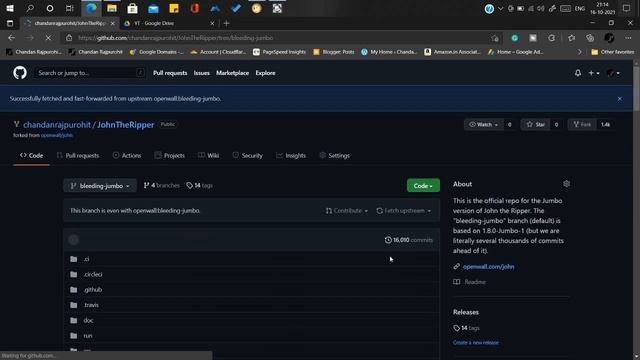
Task: Open the user avatar menu on GitHub
Action: pos(613,73)
